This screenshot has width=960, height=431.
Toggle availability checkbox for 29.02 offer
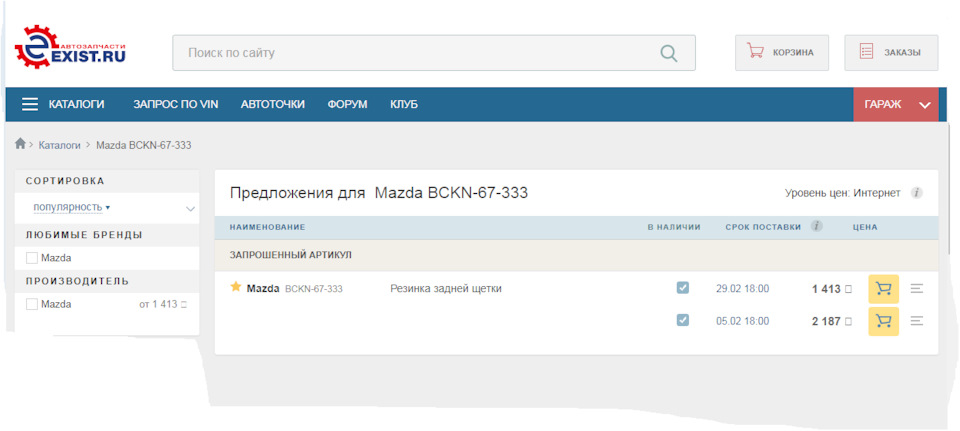pyautogui.click(x=683, y=288)
